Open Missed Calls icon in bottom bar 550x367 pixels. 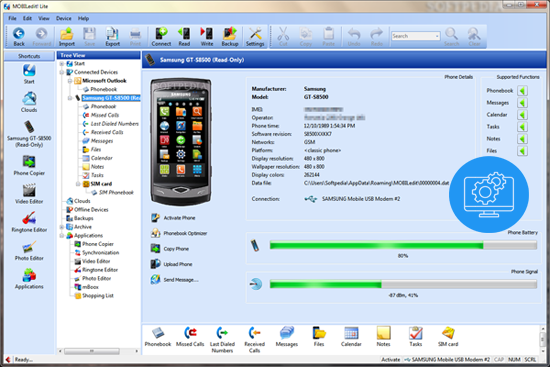(x=190, y=337)
